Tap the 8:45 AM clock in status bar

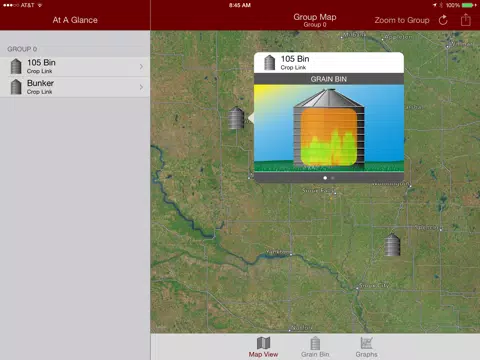[240, 5]
